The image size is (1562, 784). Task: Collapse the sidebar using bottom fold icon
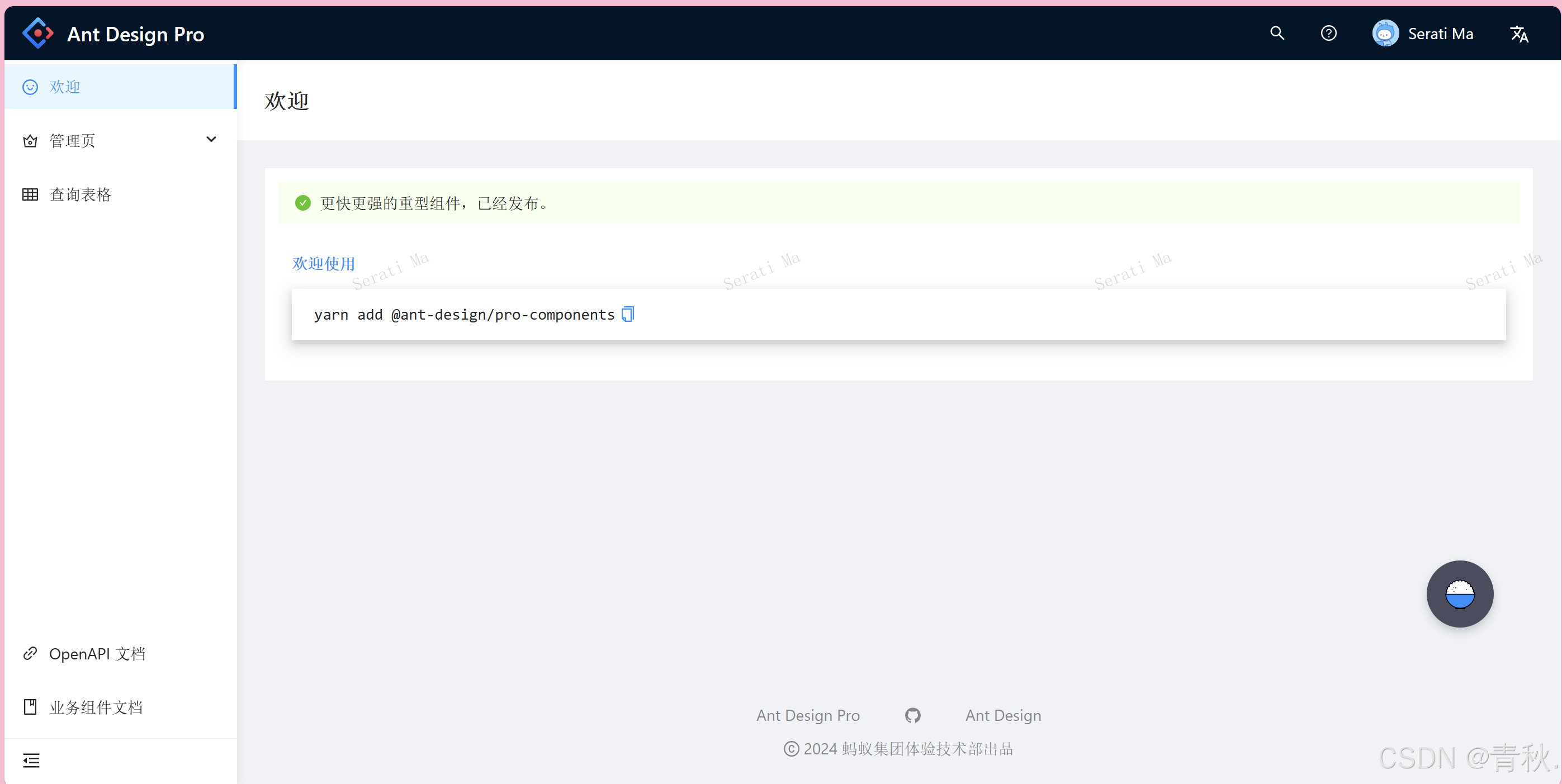pyautogui.click(x=31, y=760)
